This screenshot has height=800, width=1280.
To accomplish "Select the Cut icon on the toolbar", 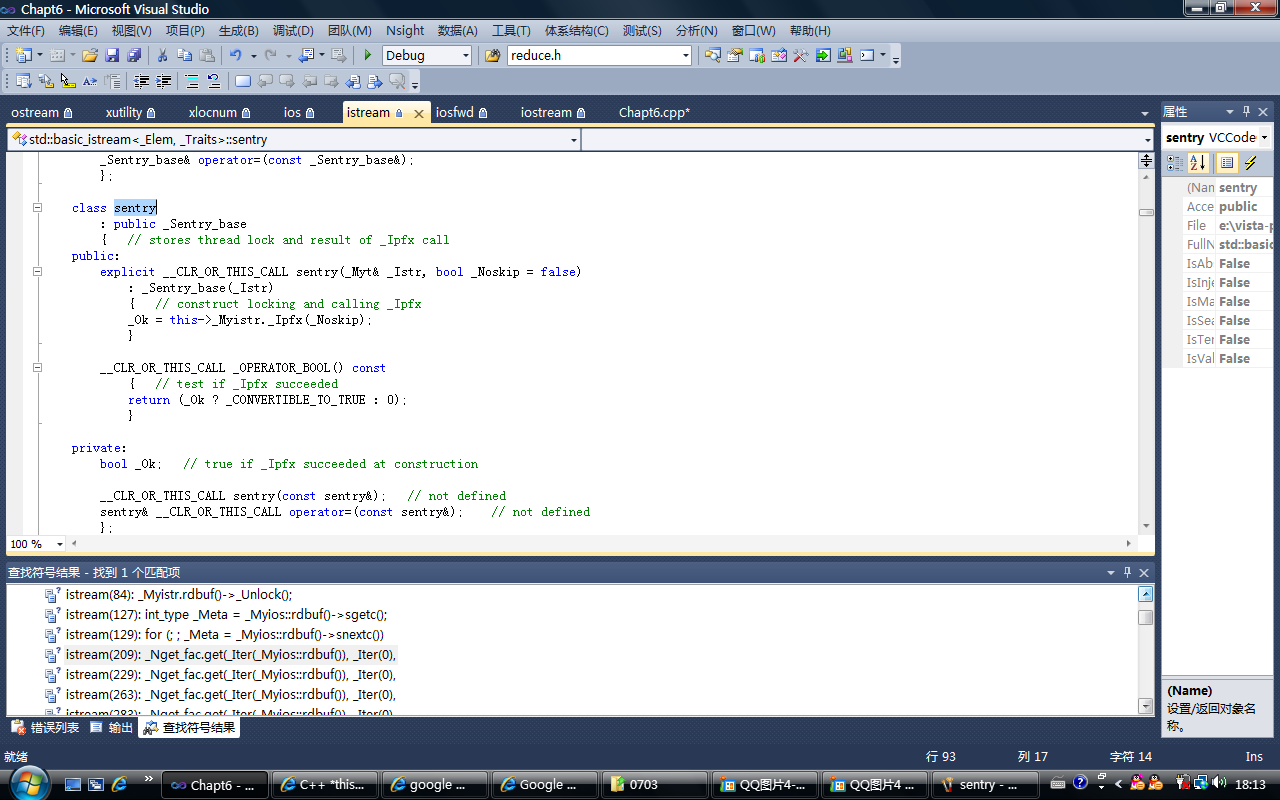I will tap(161, 55).
